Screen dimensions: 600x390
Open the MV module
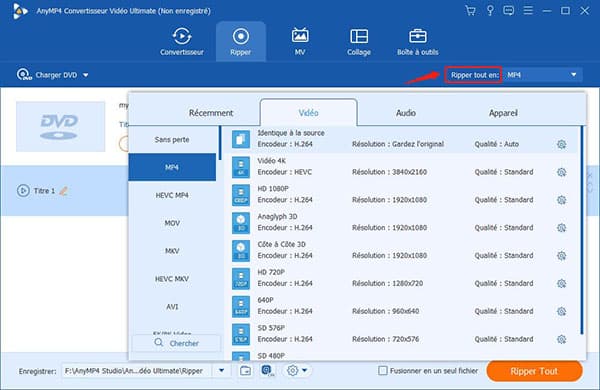click(300, 41)
